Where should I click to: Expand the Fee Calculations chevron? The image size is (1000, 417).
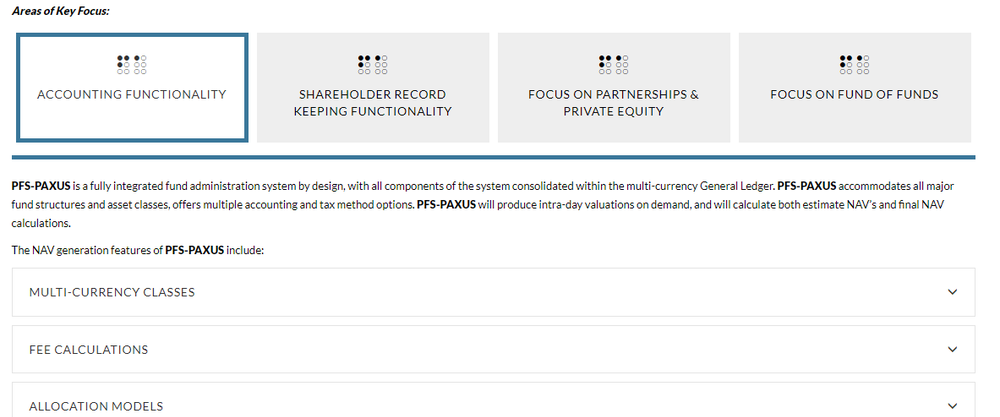pos(952,349)
